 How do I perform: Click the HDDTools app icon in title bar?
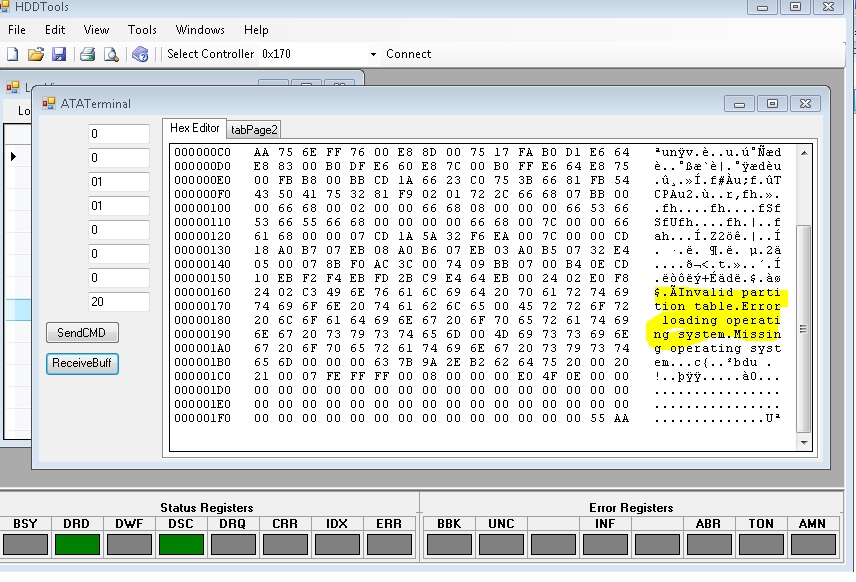coord(5,6)
